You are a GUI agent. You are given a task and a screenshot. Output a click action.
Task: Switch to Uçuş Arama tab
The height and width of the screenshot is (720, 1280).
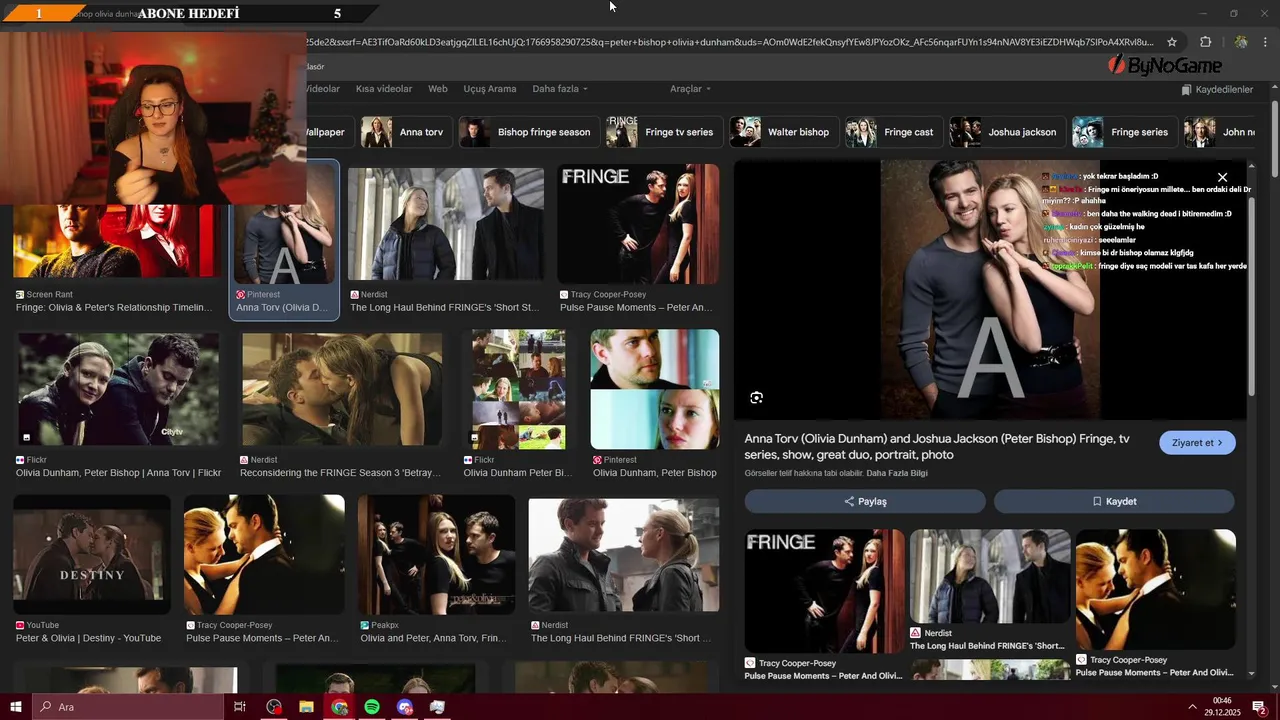coord(490,89)
